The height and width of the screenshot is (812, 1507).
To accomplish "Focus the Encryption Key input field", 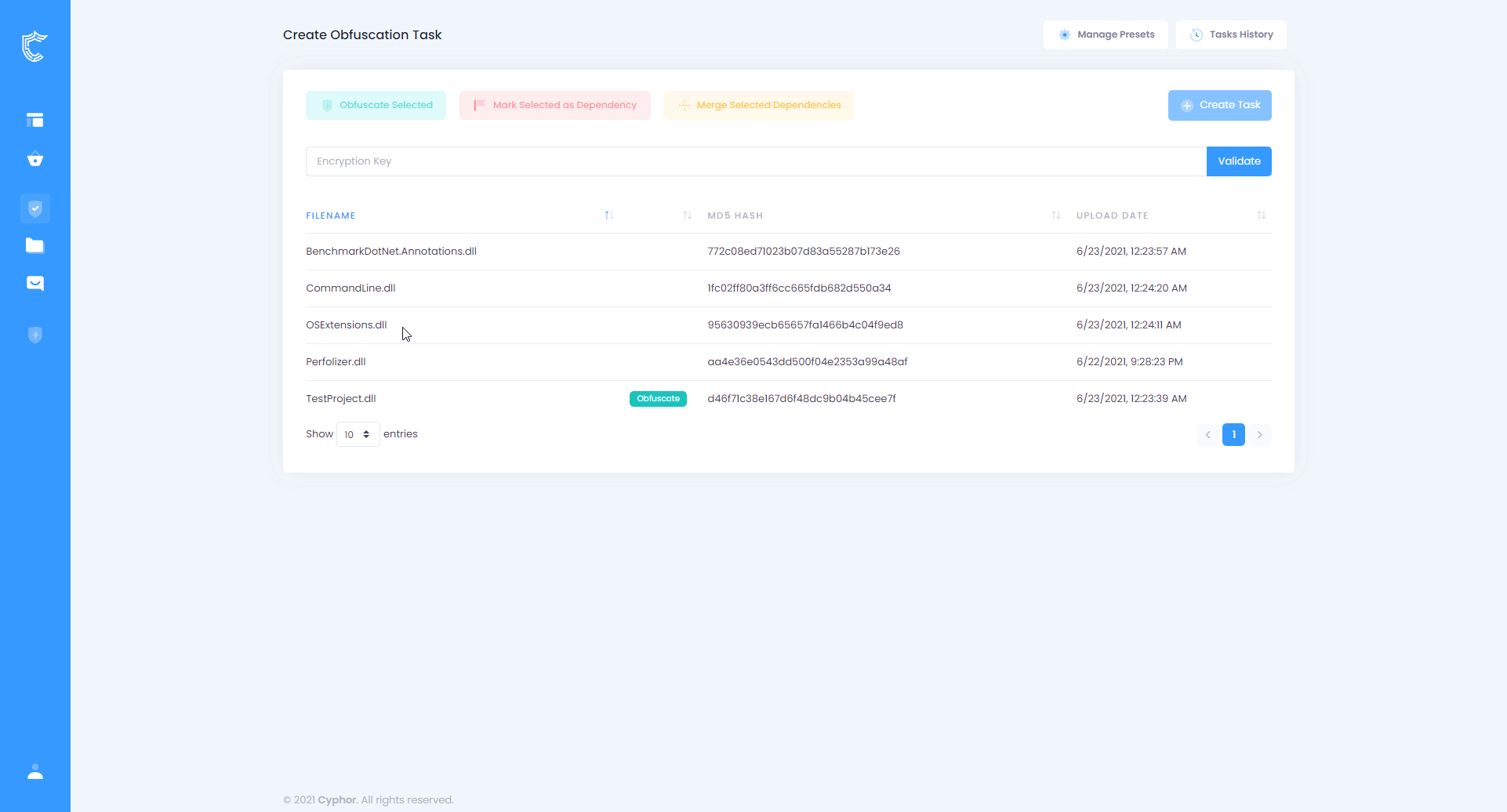I will 756,161.
